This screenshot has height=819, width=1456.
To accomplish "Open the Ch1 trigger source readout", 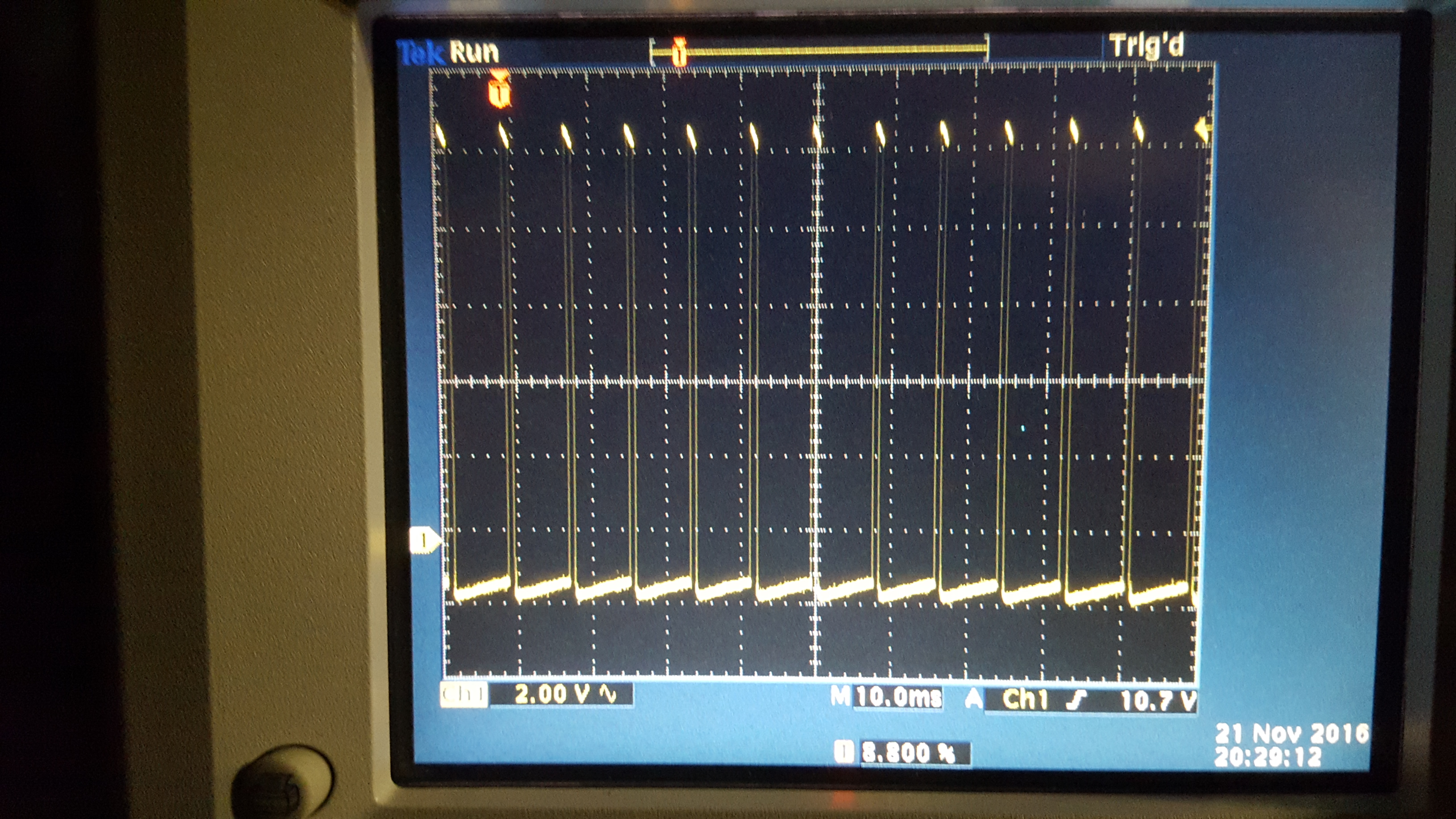I will (1025, 700).
